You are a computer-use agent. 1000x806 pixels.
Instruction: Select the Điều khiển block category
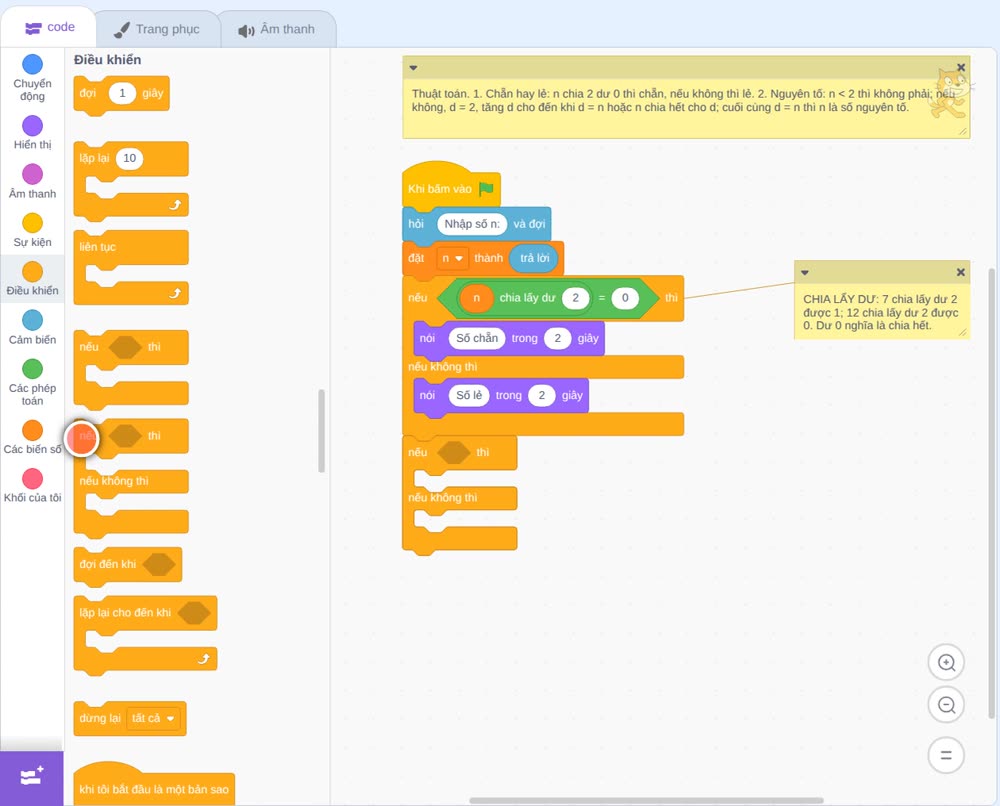click(x=32, y=279)
